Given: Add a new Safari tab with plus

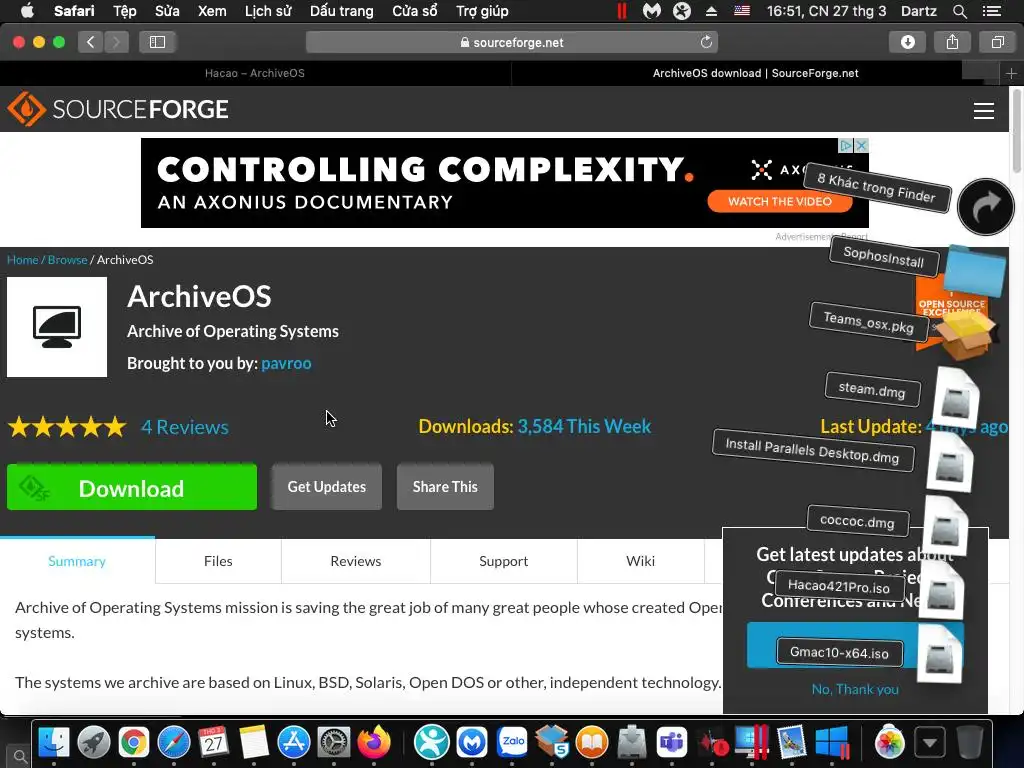Looking at the screenshot, I should pyautogui.click(x=1012, y=73).
